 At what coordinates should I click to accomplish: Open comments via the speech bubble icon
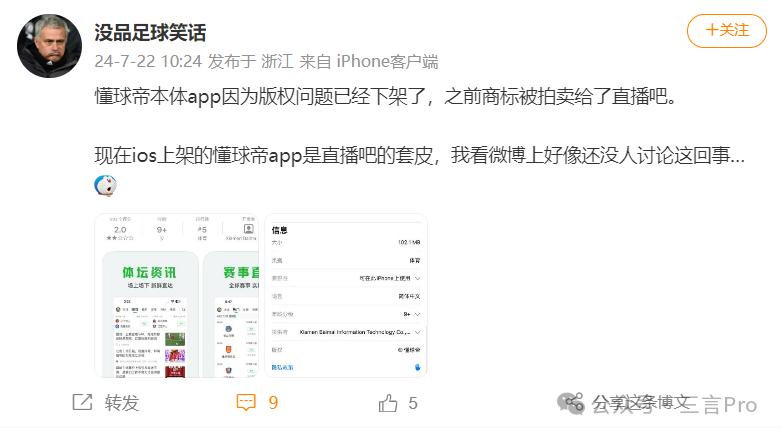pos(246,402)
